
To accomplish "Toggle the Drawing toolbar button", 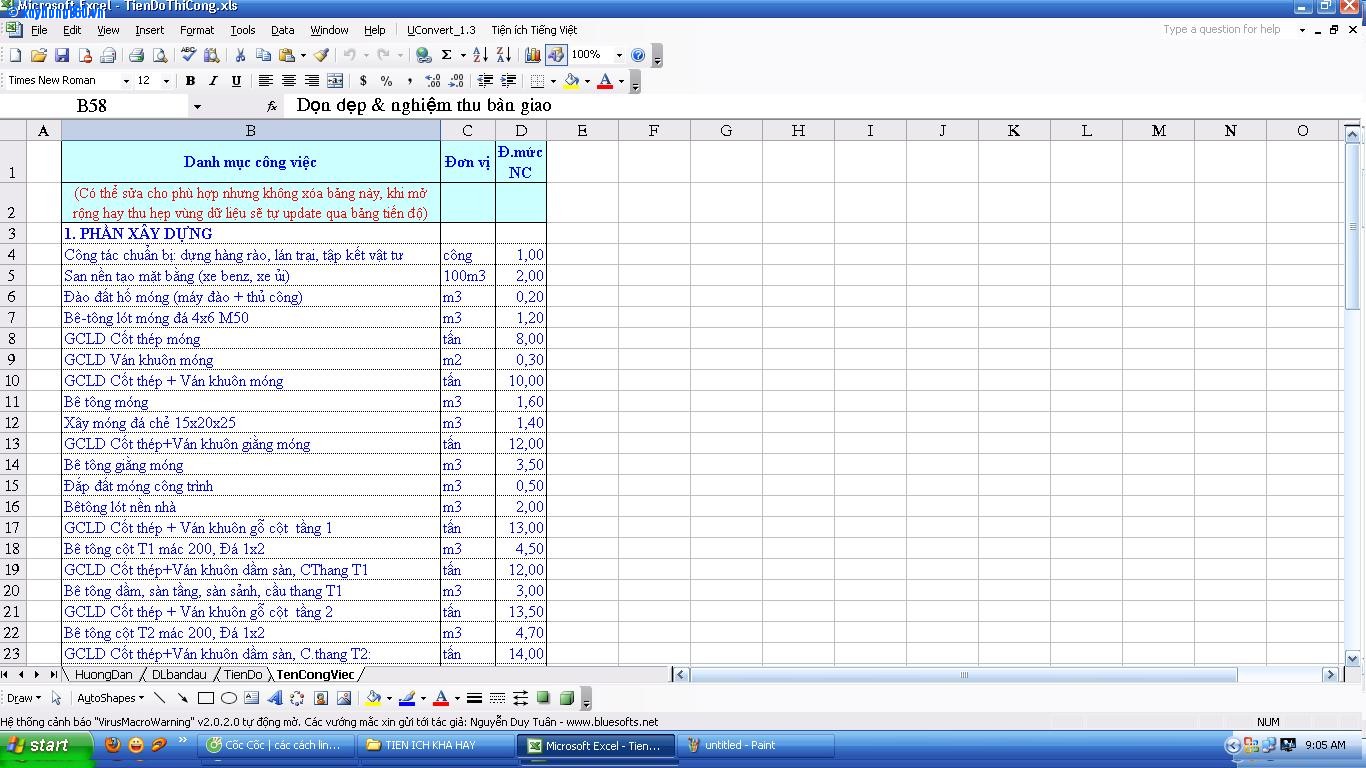I will click(556, 55).
